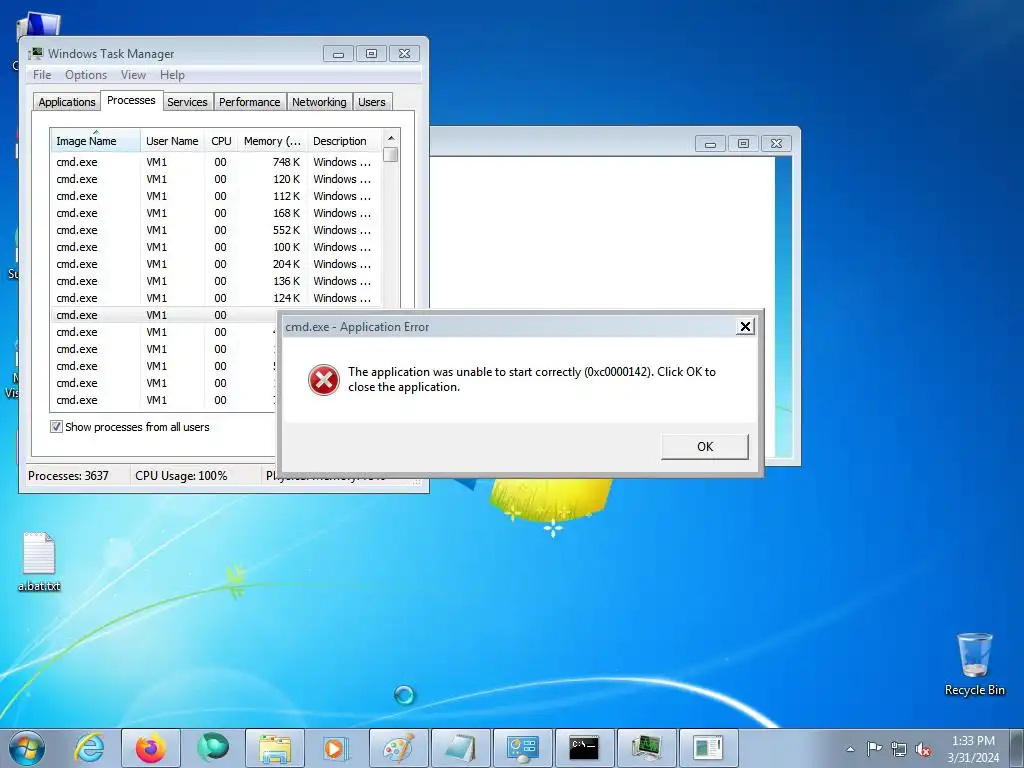Sort processes by User Name column
Screen dimensions: 1024x768
(x=172, y=141)
